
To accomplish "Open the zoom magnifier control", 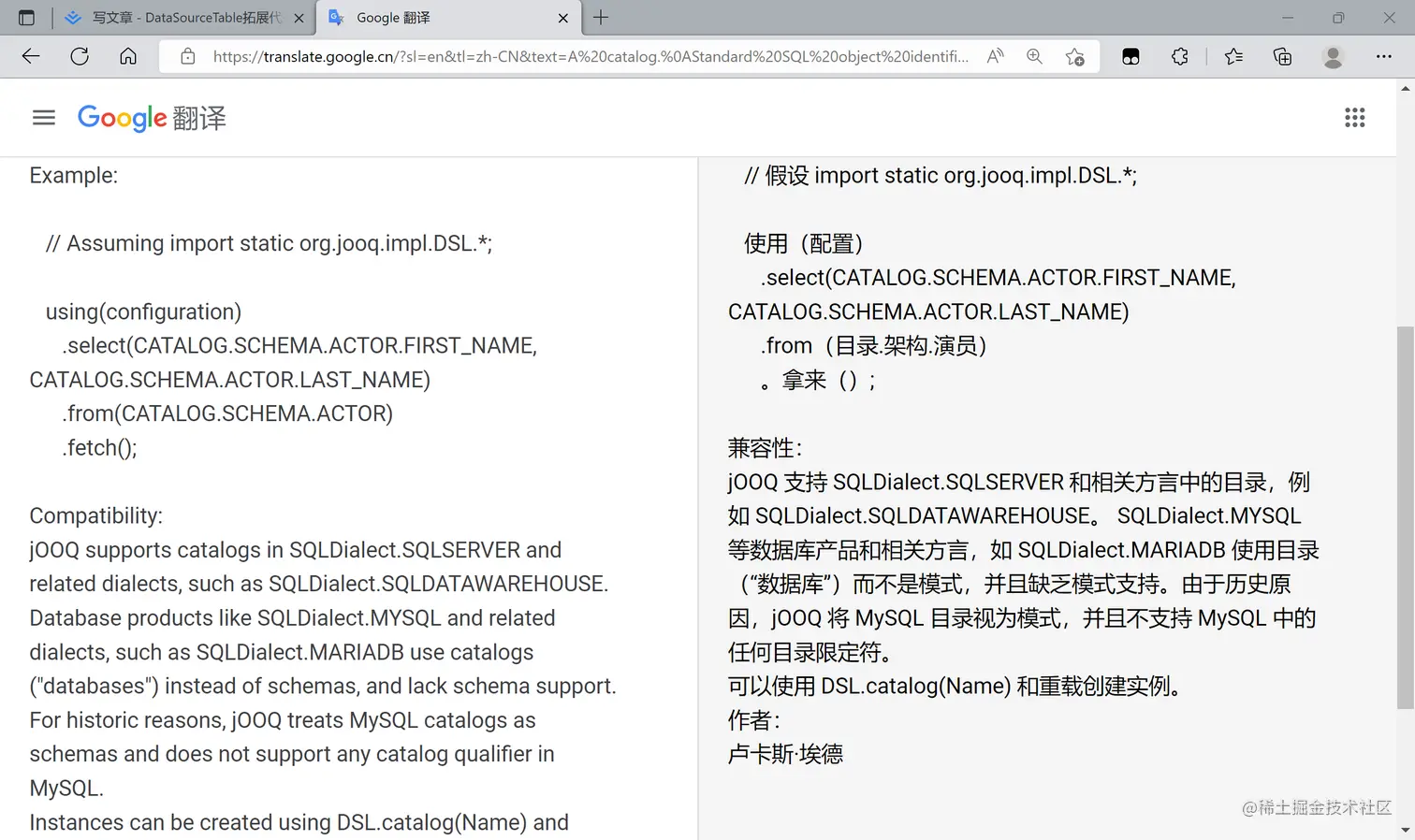I will coord(1034,56).
